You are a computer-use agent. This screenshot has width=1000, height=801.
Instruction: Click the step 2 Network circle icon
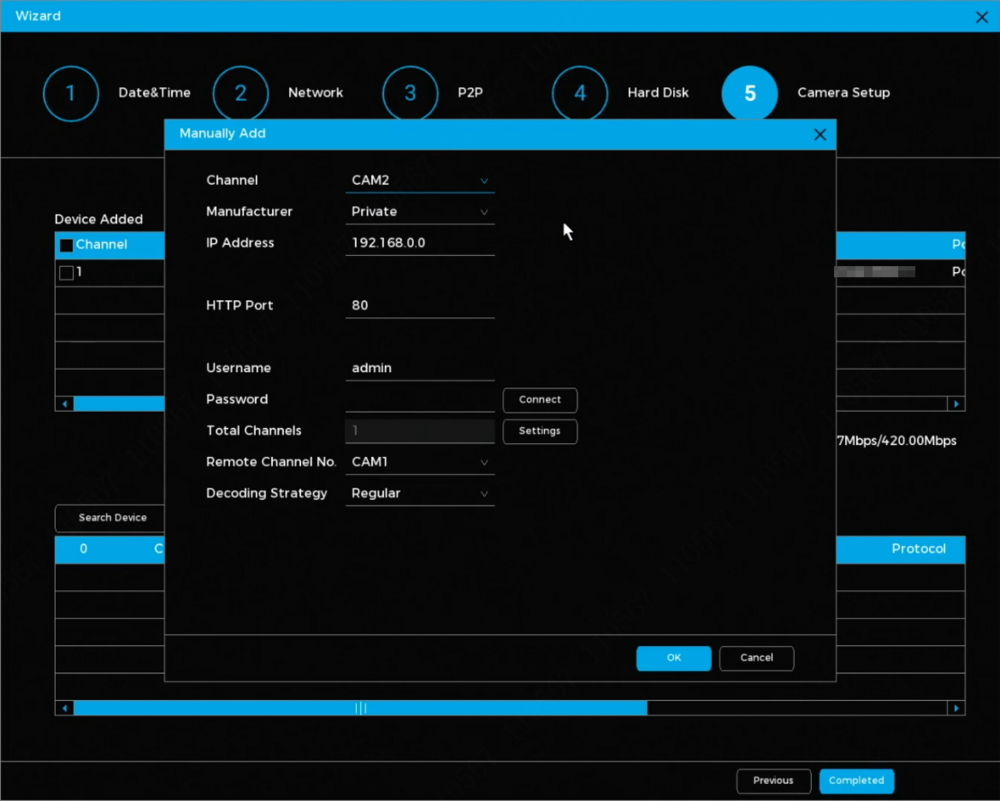click(240, 94)
